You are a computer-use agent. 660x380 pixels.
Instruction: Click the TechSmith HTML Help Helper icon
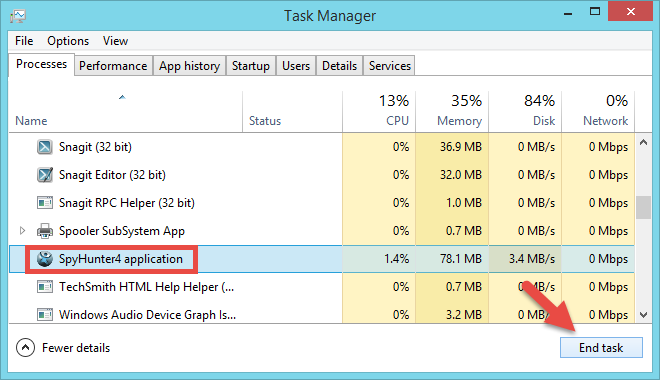pos(45,287)
